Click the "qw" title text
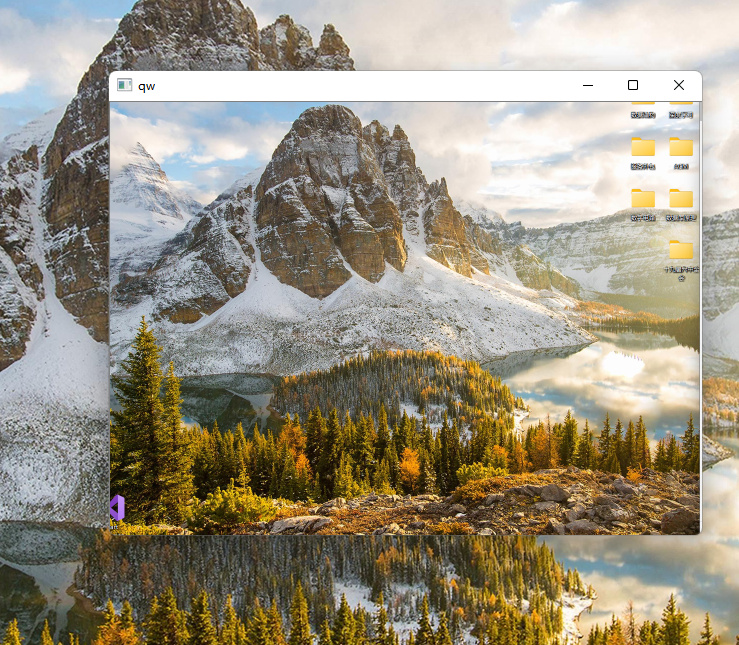The height and width of the screenshot is (645, 739). pos(147,86)
